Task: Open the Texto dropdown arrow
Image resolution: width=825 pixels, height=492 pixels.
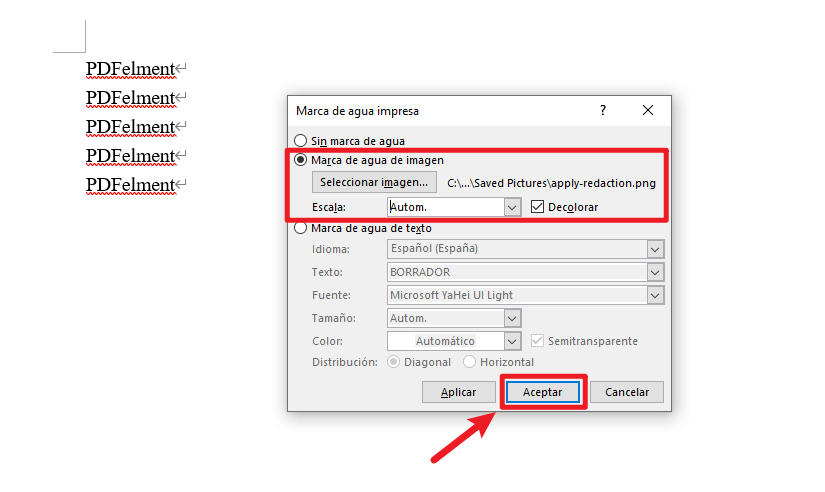Action: pyautogui.click(x=655, y=272)
